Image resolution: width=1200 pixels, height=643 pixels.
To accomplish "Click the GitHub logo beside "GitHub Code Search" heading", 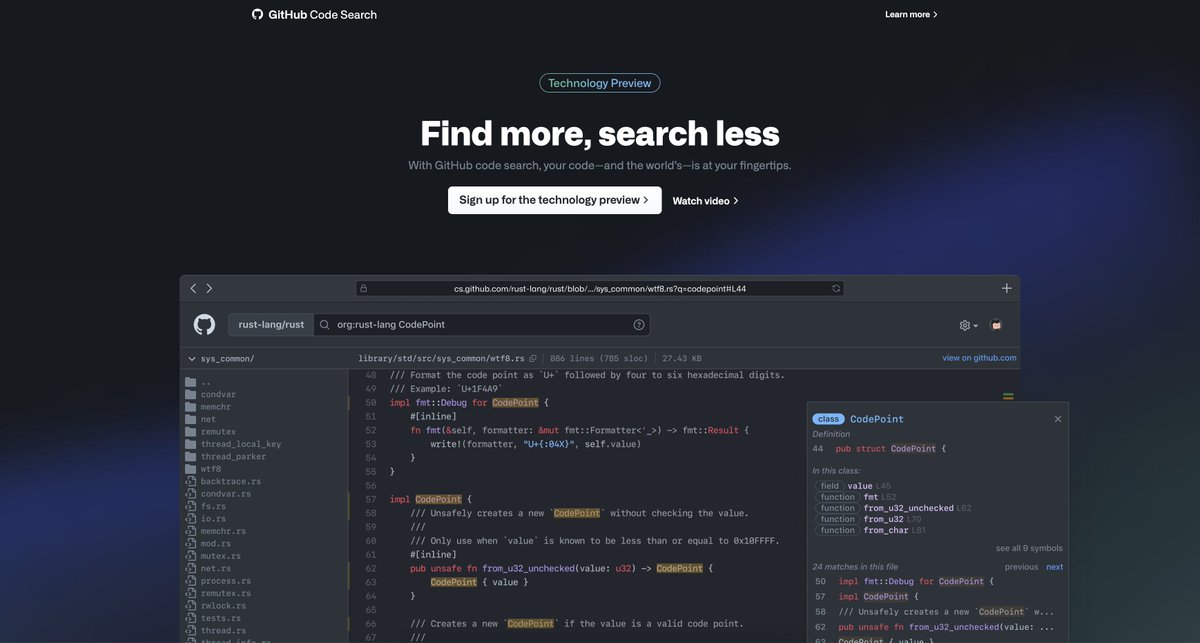I will 257,14.
